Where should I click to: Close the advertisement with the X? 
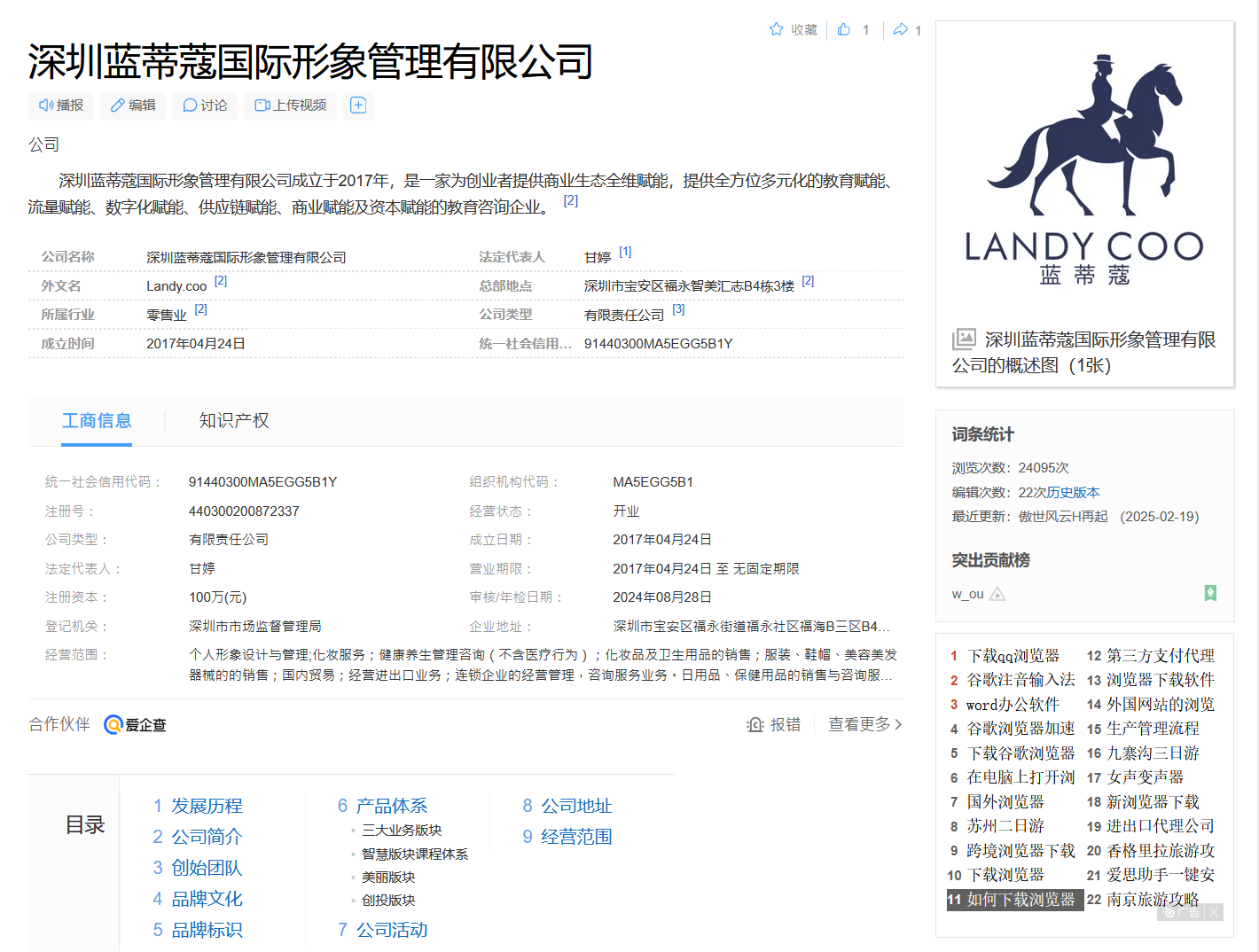click(1215, 912)
